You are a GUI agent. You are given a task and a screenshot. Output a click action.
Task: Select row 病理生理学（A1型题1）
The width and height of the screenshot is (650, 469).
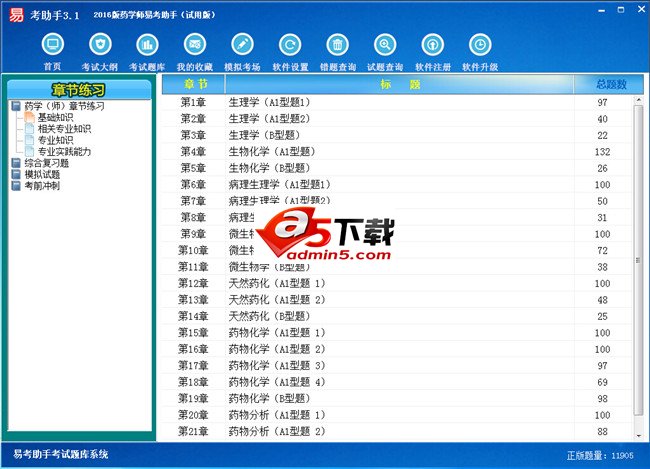pyautogui.click(x=397, y=185)
